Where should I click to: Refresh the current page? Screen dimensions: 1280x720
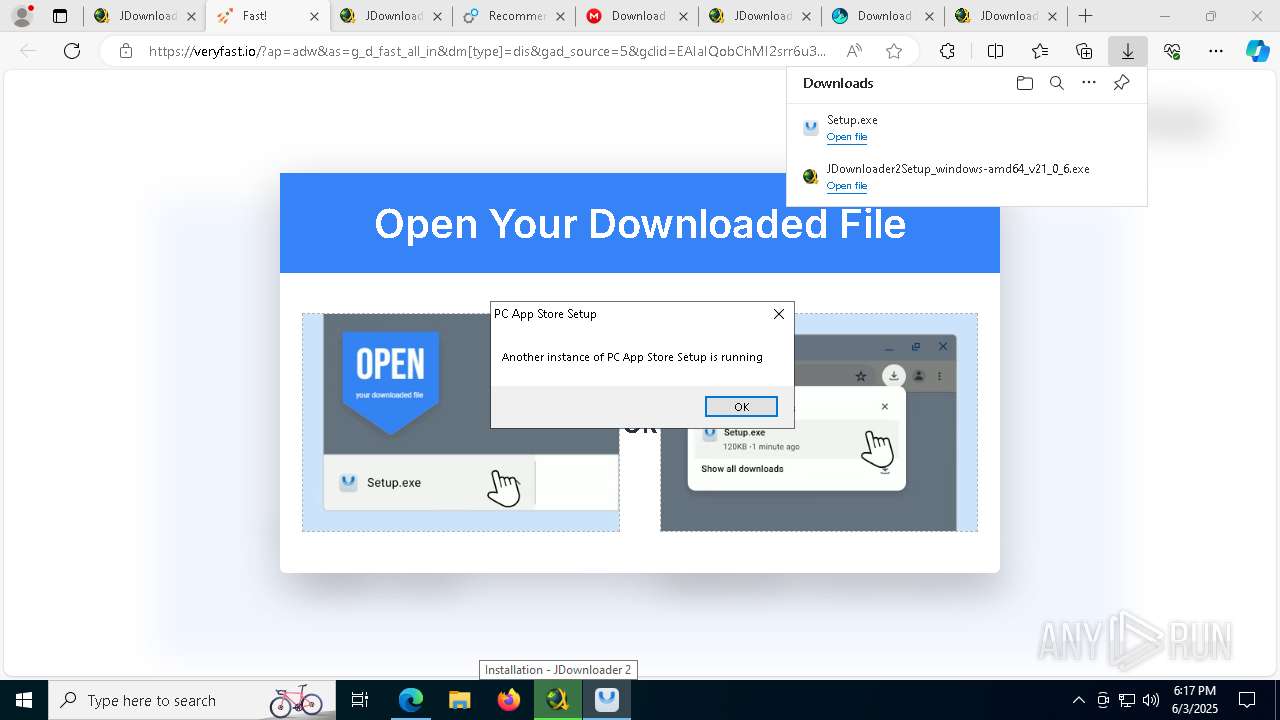(72, 51)
